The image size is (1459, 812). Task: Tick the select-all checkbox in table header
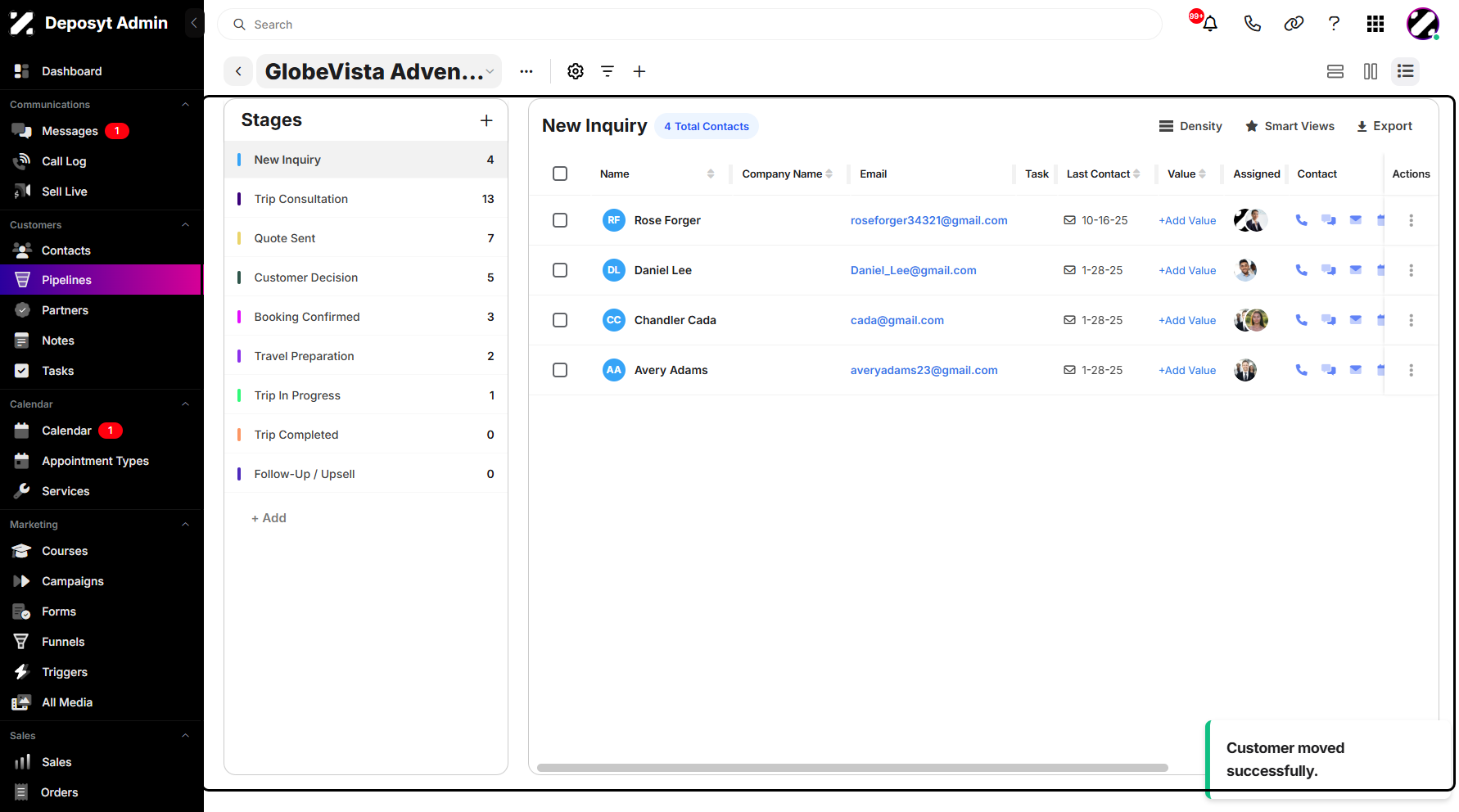coord(560,174)
